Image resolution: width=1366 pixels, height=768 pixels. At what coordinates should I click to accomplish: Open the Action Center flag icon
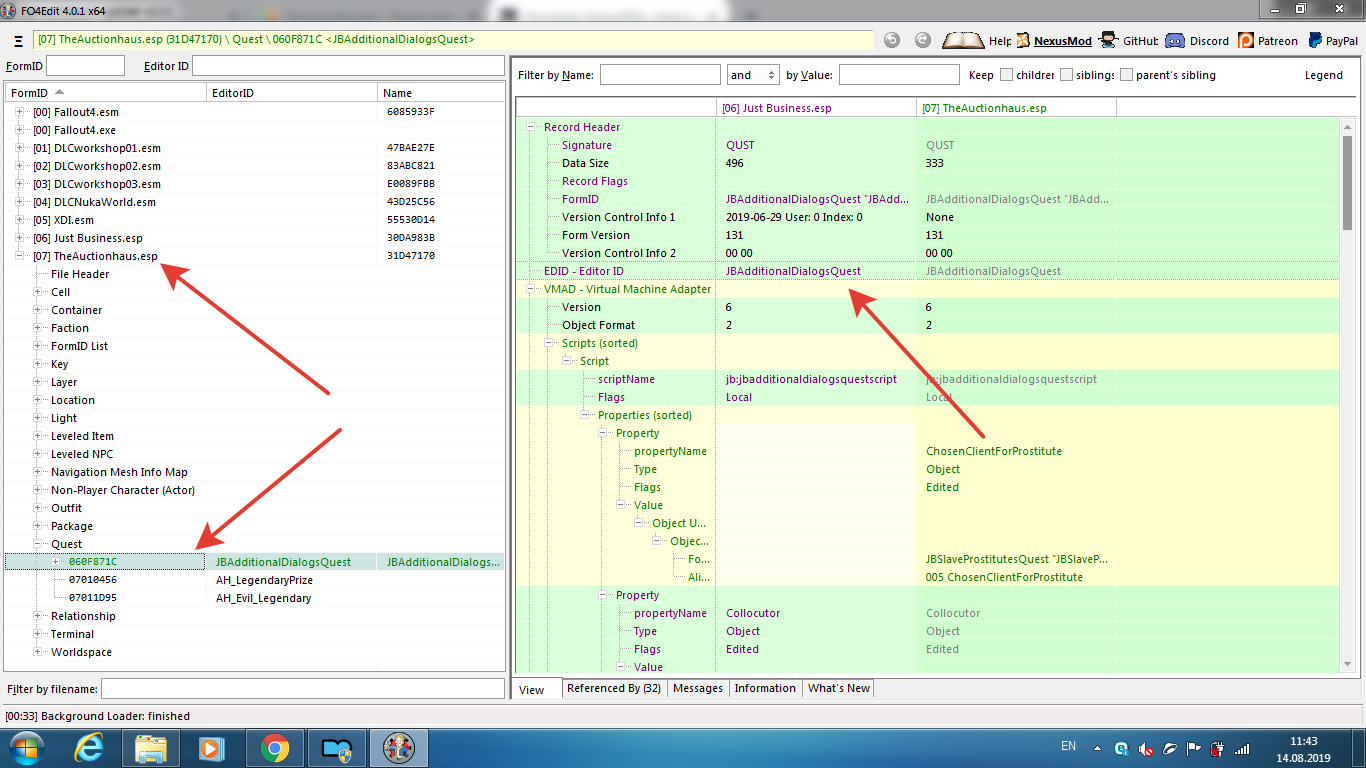(1193, 748)
